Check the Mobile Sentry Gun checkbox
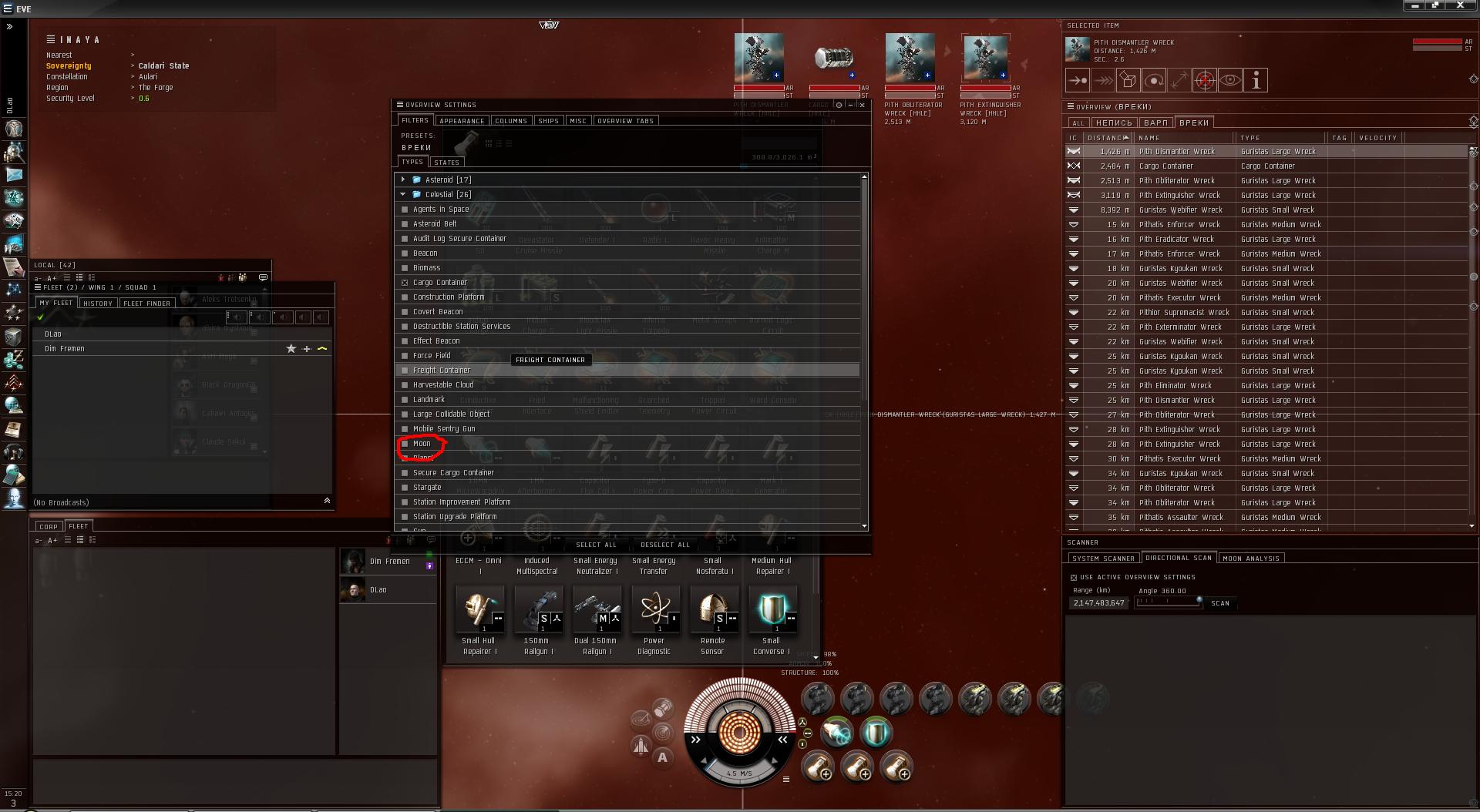The height and width of the screenshot is (812, 1480). 405,429
